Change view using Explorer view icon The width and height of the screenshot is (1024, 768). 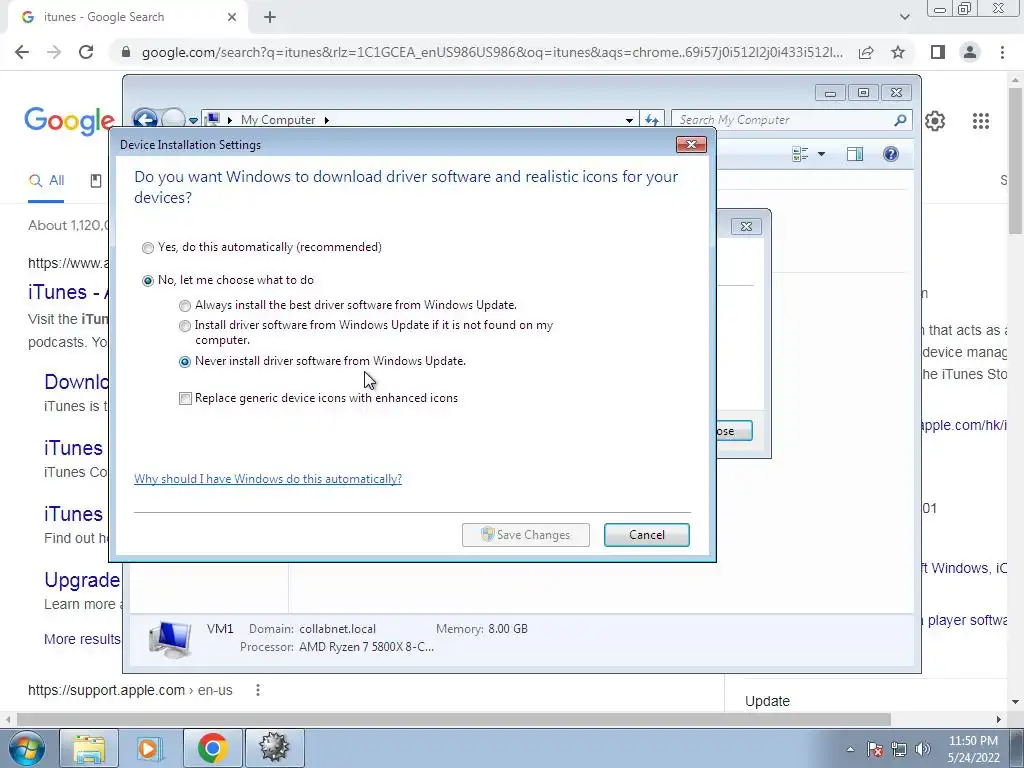click(800, 154)
